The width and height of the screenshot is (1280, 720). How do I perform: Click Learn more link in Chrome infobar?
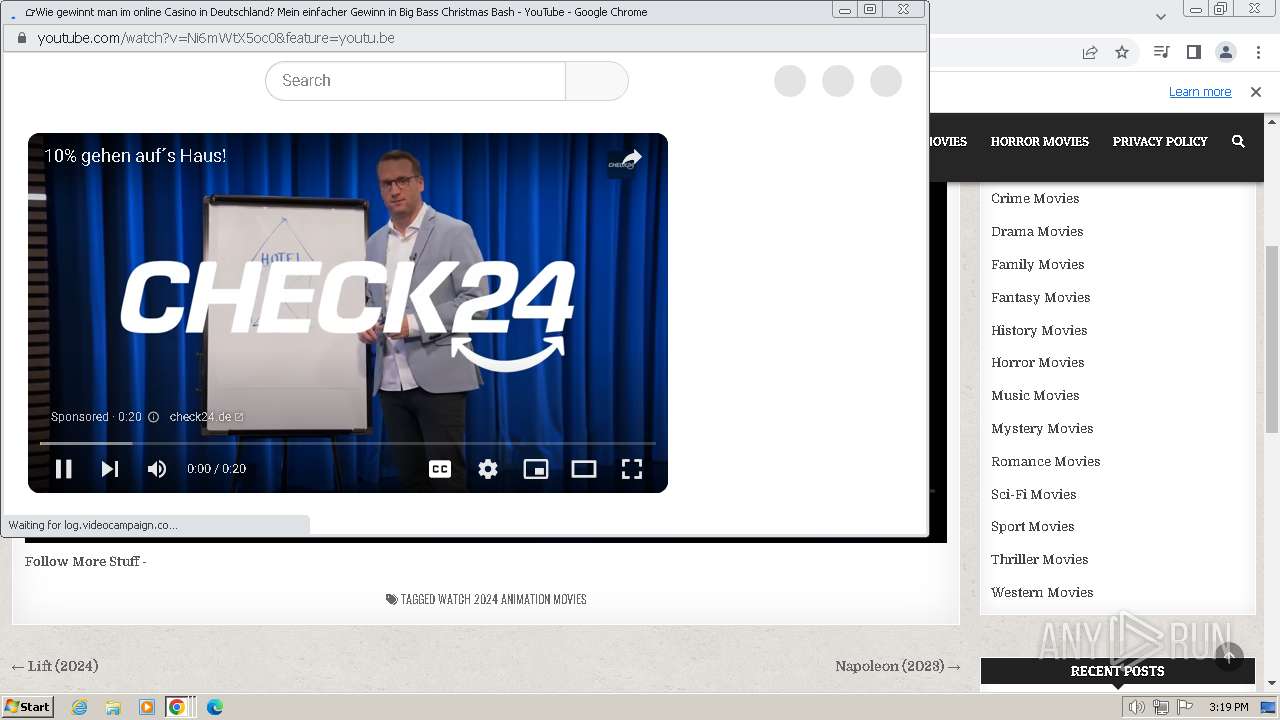1200,92
